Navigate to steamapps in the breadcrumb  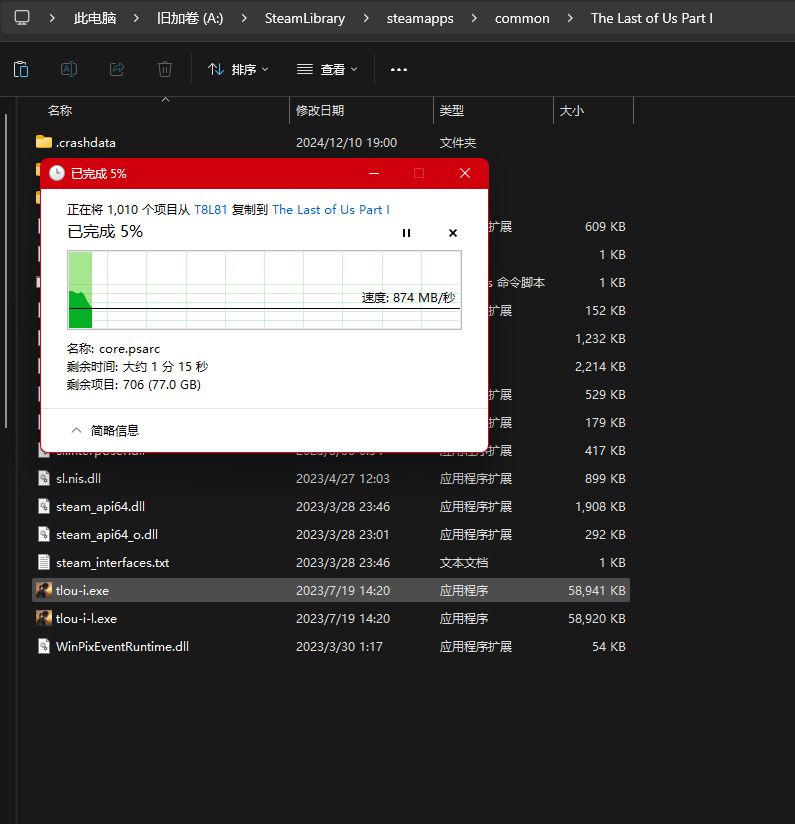tap(420, 18)
